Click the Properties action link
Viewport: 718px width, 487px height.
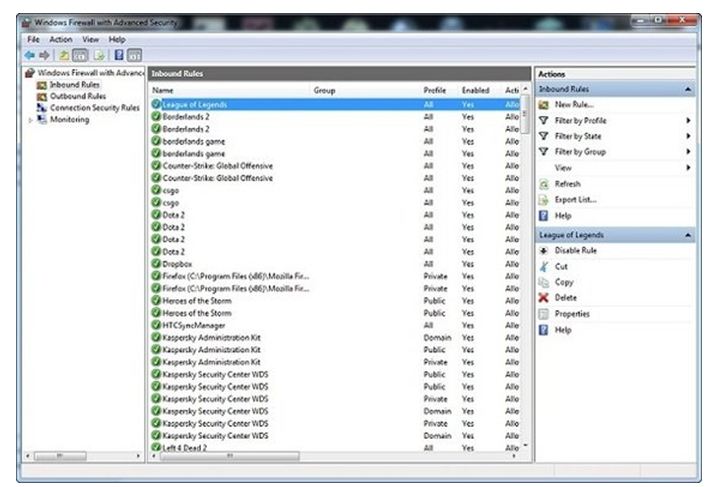coord(572,314)
